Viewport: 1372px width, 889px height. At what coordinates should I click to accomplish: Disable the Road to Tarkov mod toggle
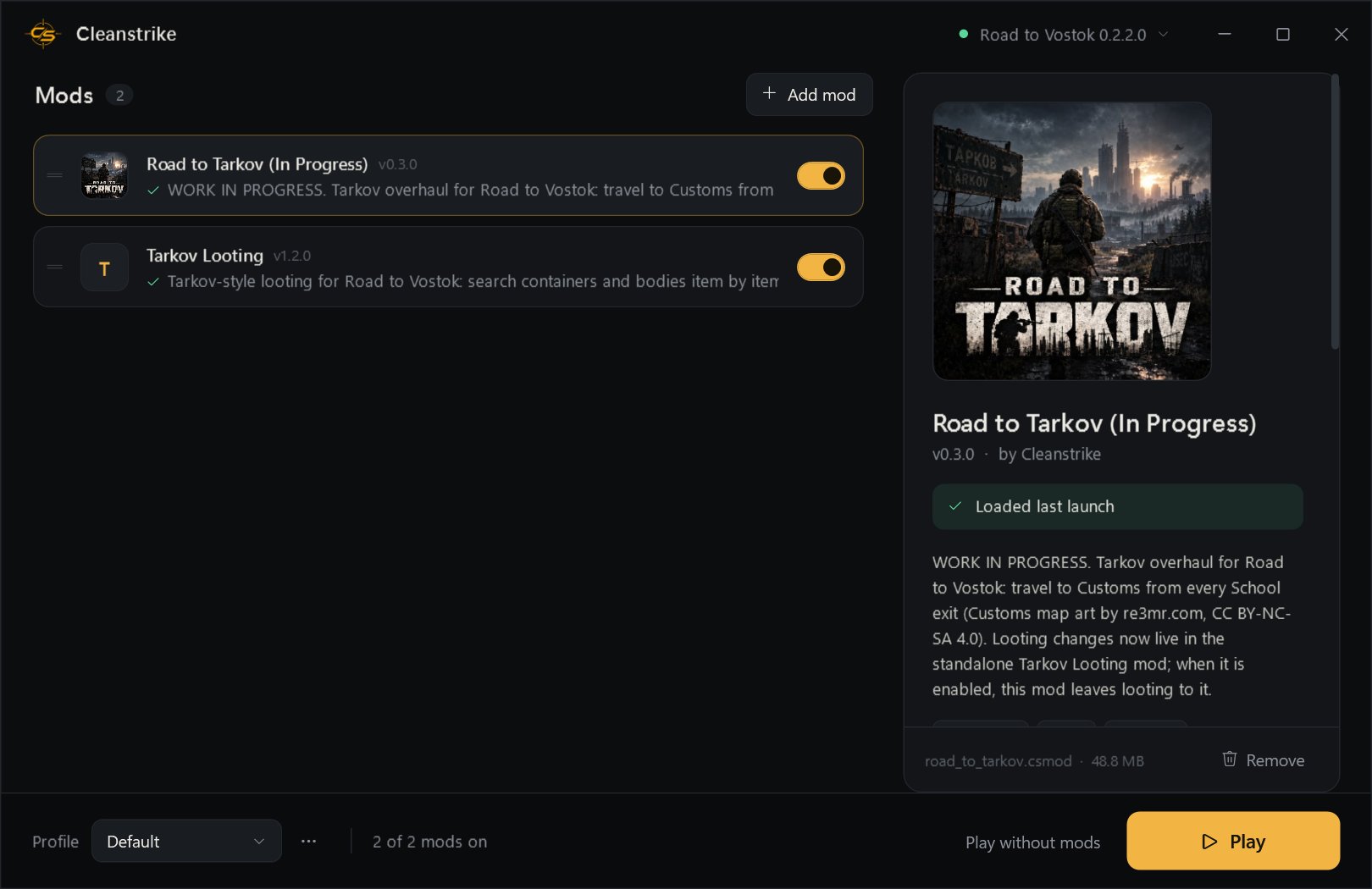point(821,175)
